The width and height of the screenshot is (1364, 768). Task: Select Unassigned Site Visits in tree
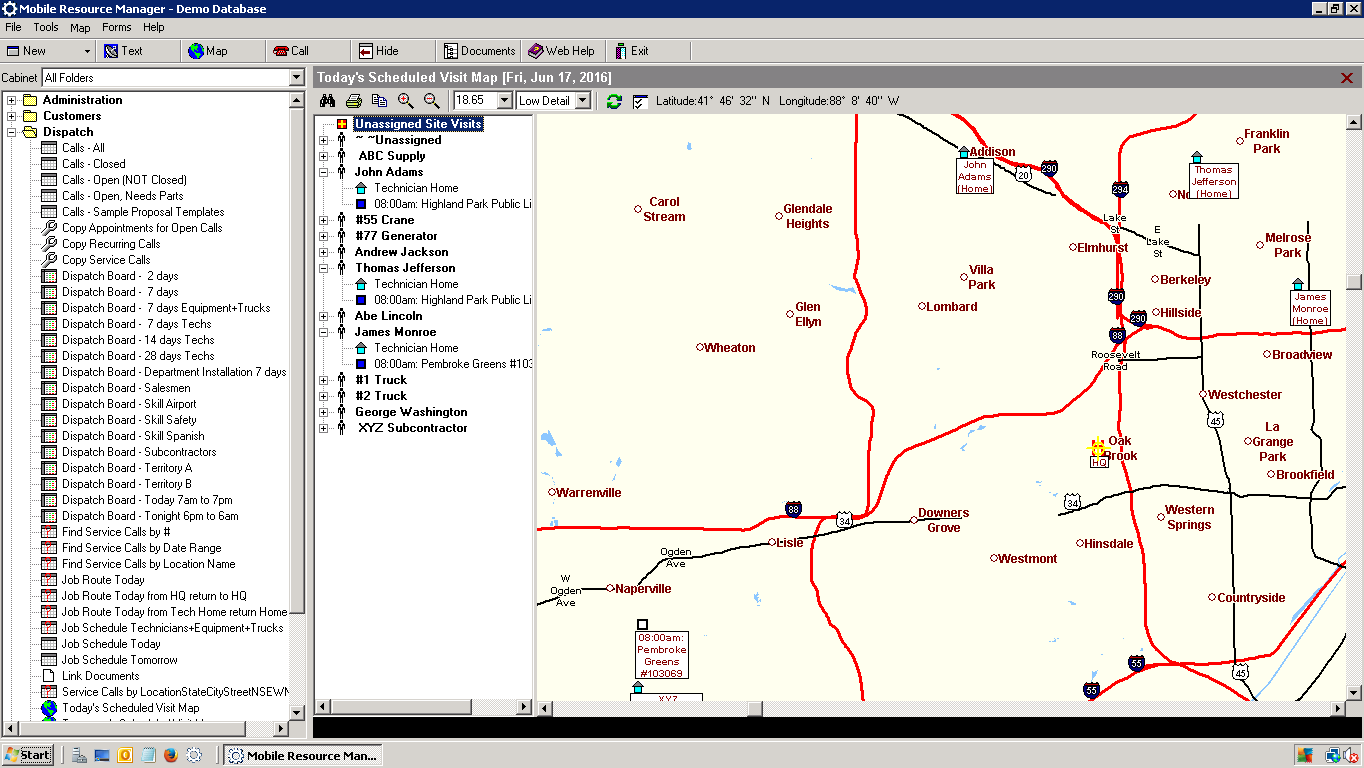[418, 124]
